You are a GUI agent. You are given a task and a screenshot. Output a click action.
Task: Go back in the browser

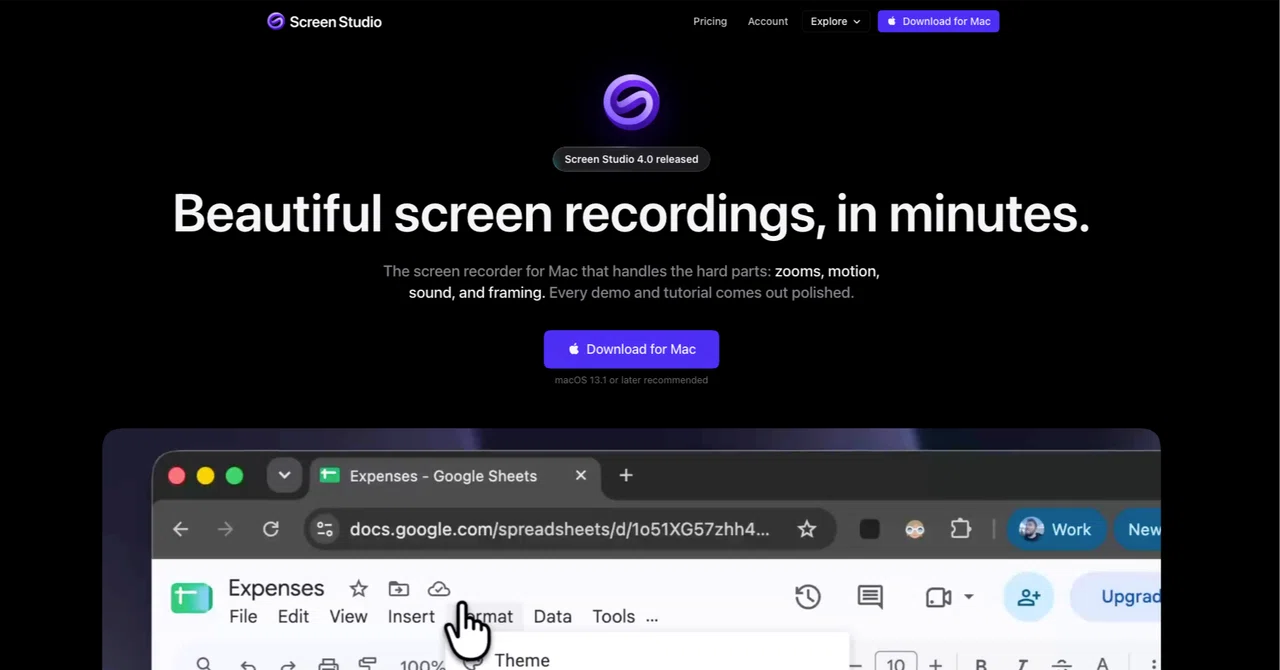(181, 529)
